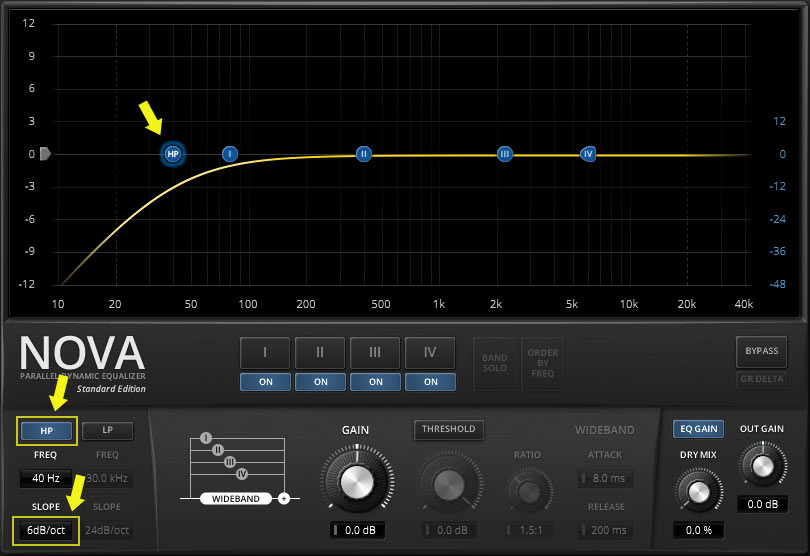Select band IV tab button
Viewport: 810px width, 556px height.
tap(430, 353)
